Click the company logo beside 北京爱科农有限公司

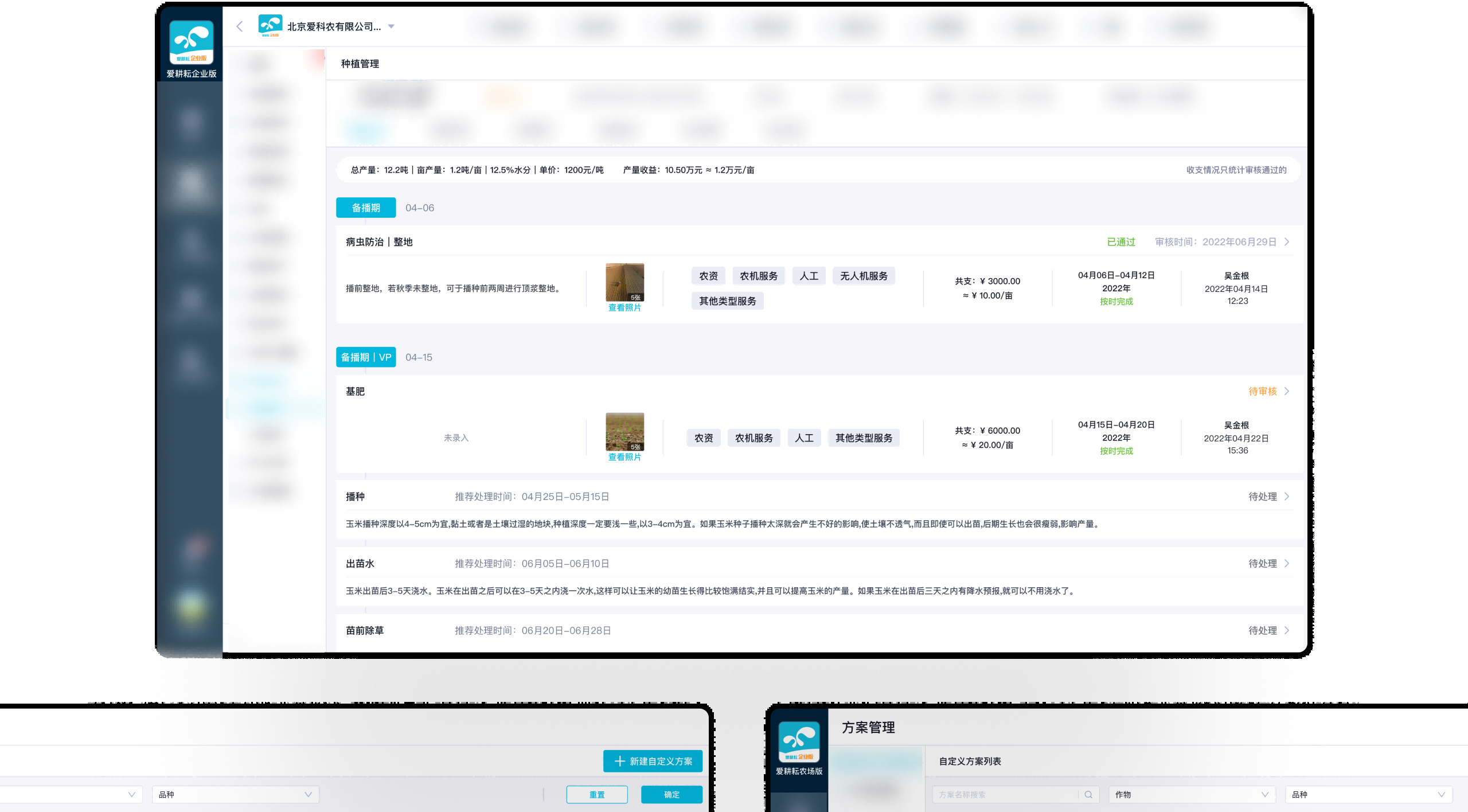coord(270,26)
